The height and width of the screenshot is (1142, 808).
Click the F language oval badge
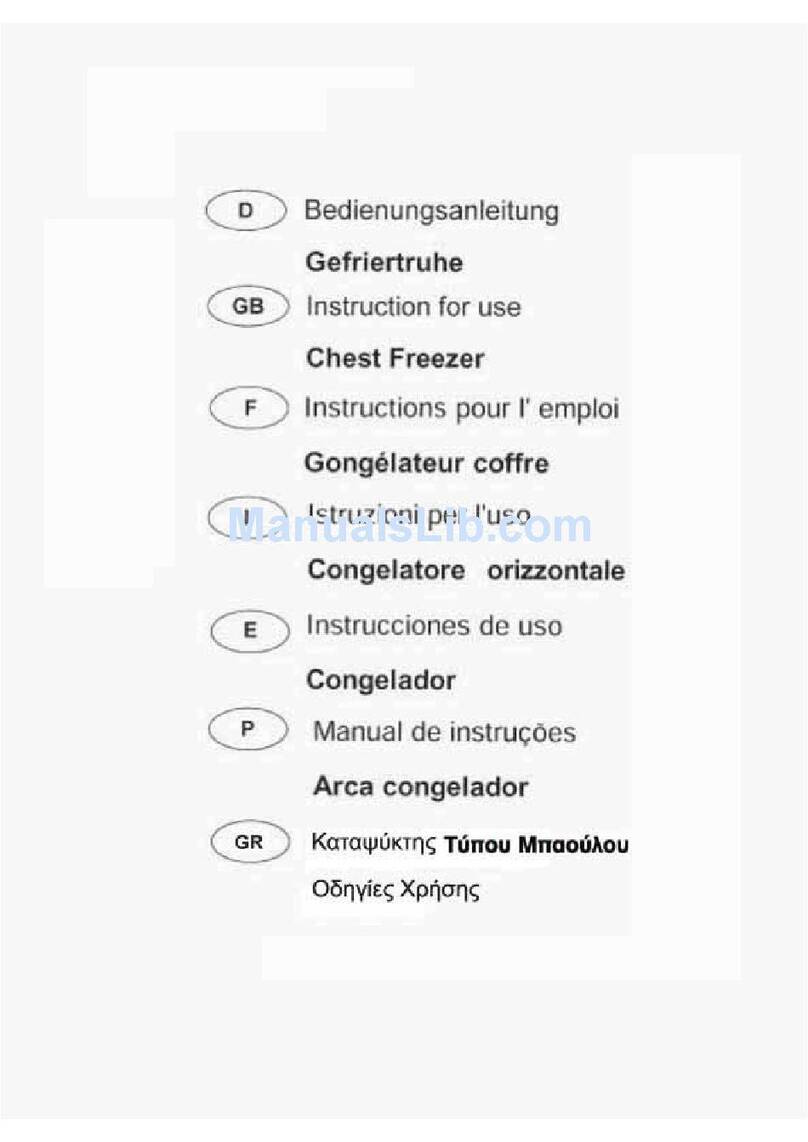point(249,408)
